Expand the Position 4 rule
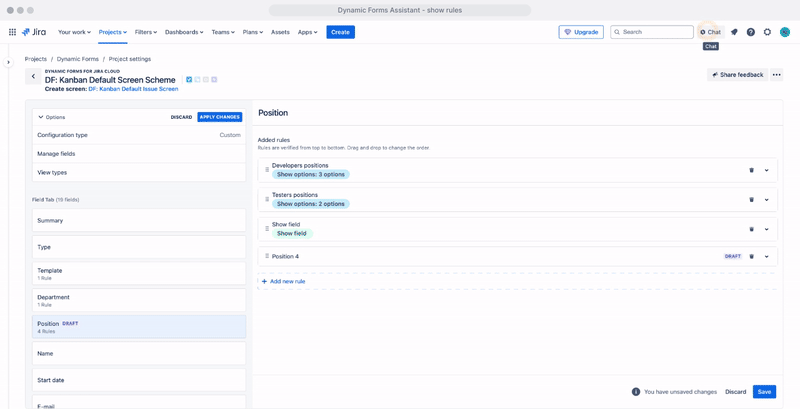This screenshot has width=800, height=409. coord(766,257)
